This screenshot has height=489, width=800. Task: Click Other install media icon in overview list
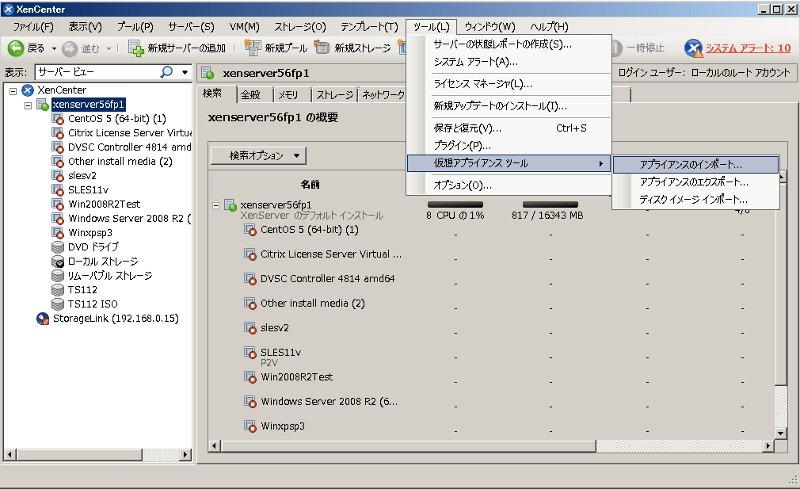pyautogui.click(x=250, y=303)
